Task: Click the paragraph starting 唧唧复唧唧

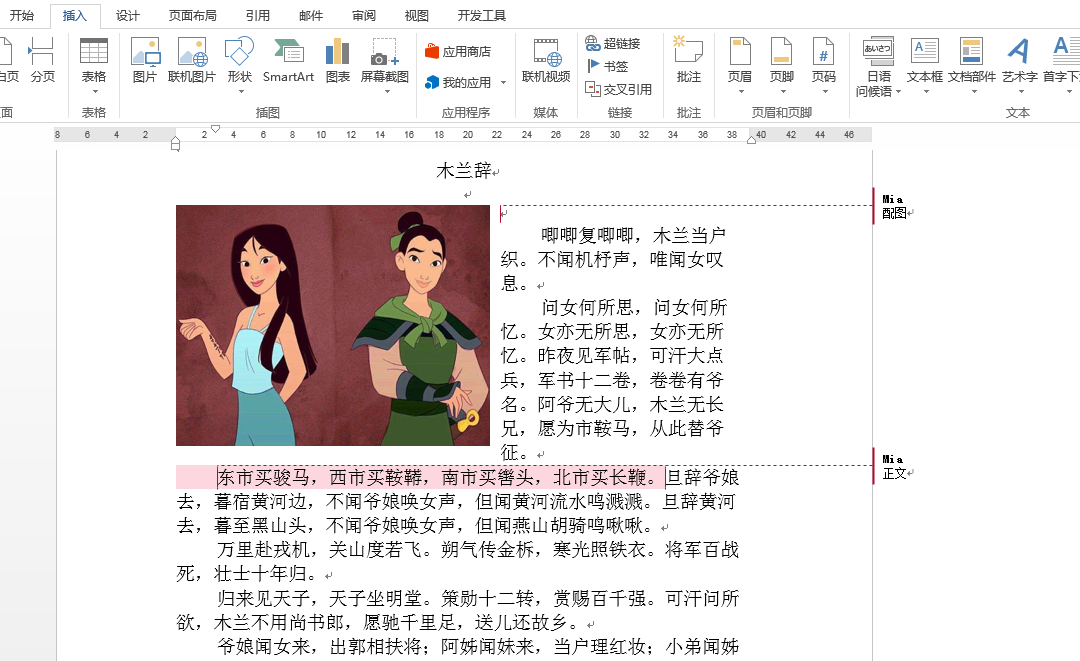Action: coord(613,260)
